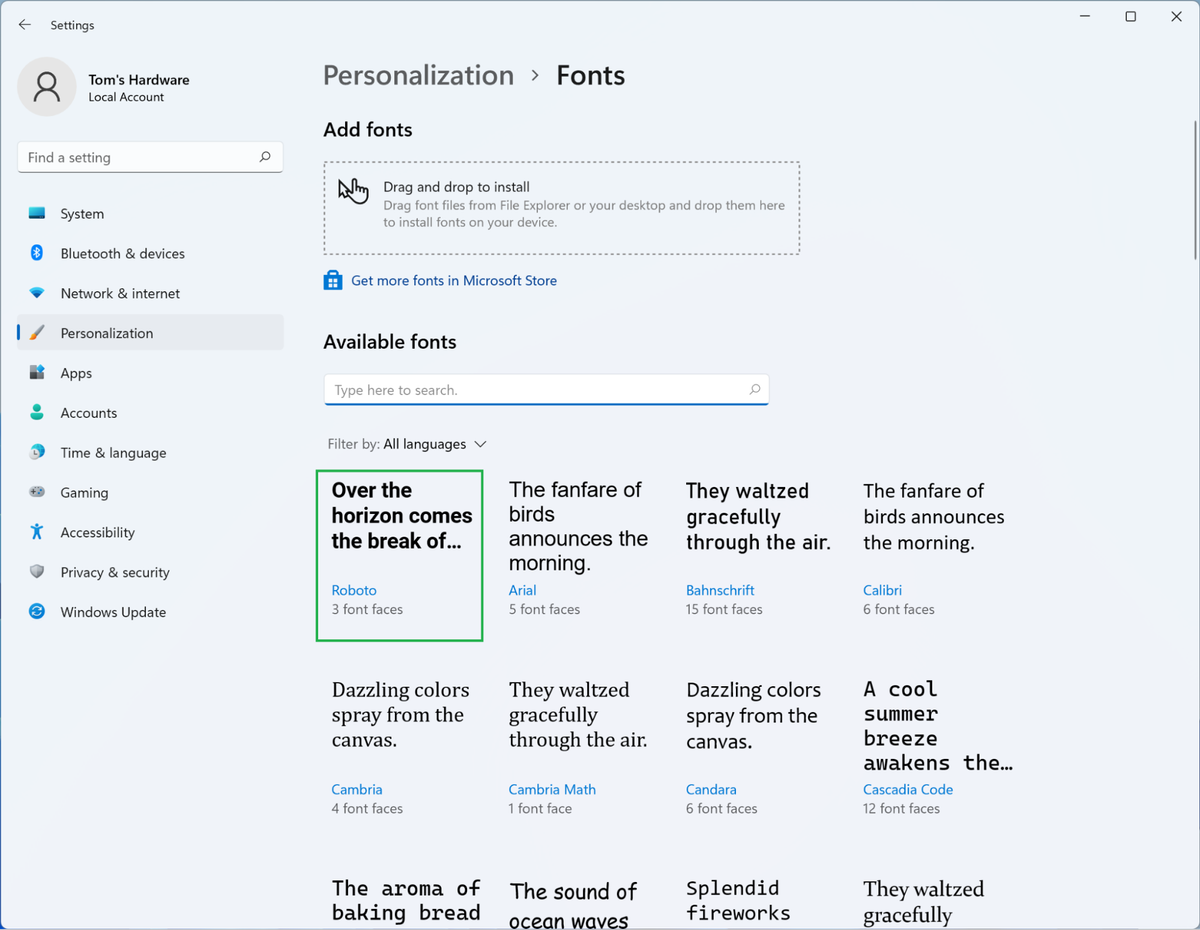Open Accounts settings from the sidebar
Image resolution: width=1200 pixels, height=930 pixels.
[x=90, y=412]
